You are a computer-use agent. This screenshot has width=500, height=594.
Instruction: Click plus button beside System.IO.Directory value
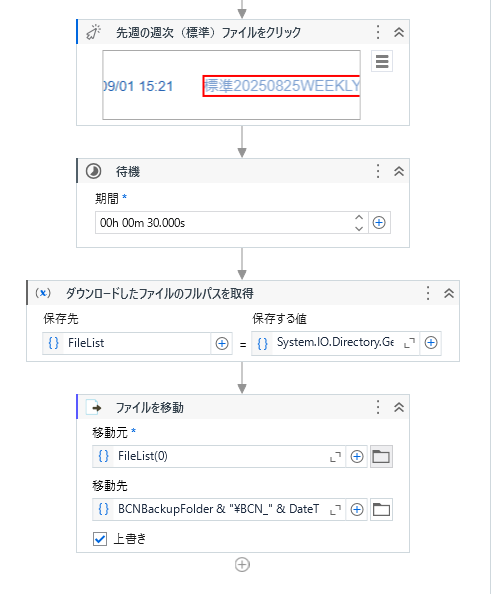click(x=431, y=343)
